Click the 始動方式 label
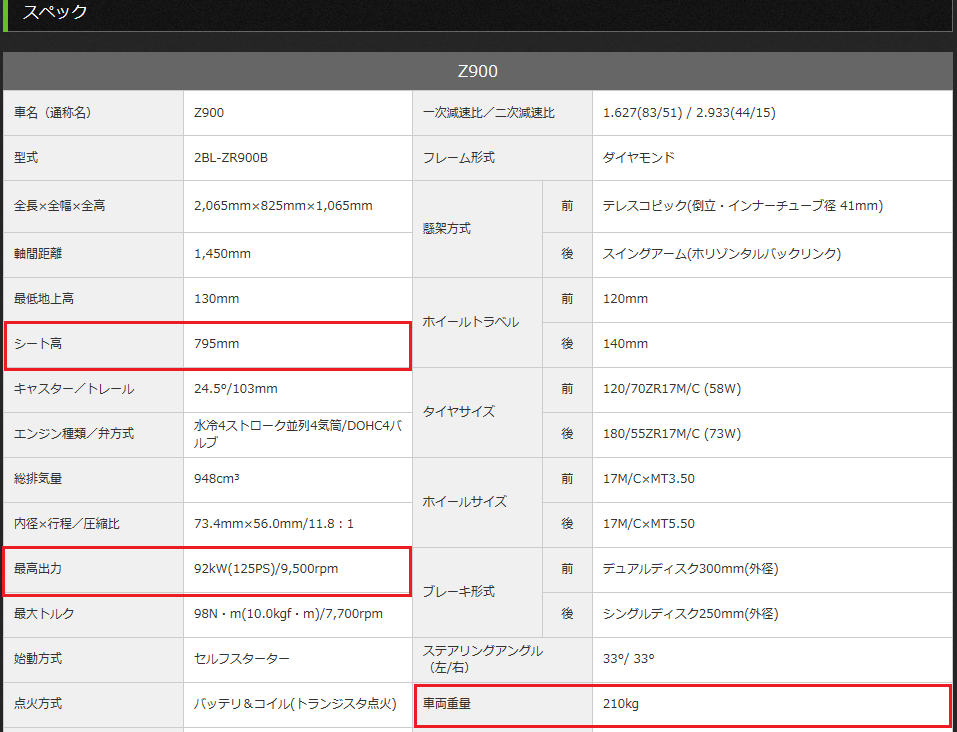The width and height of the screenshot is (957, 732). [38, 659]
